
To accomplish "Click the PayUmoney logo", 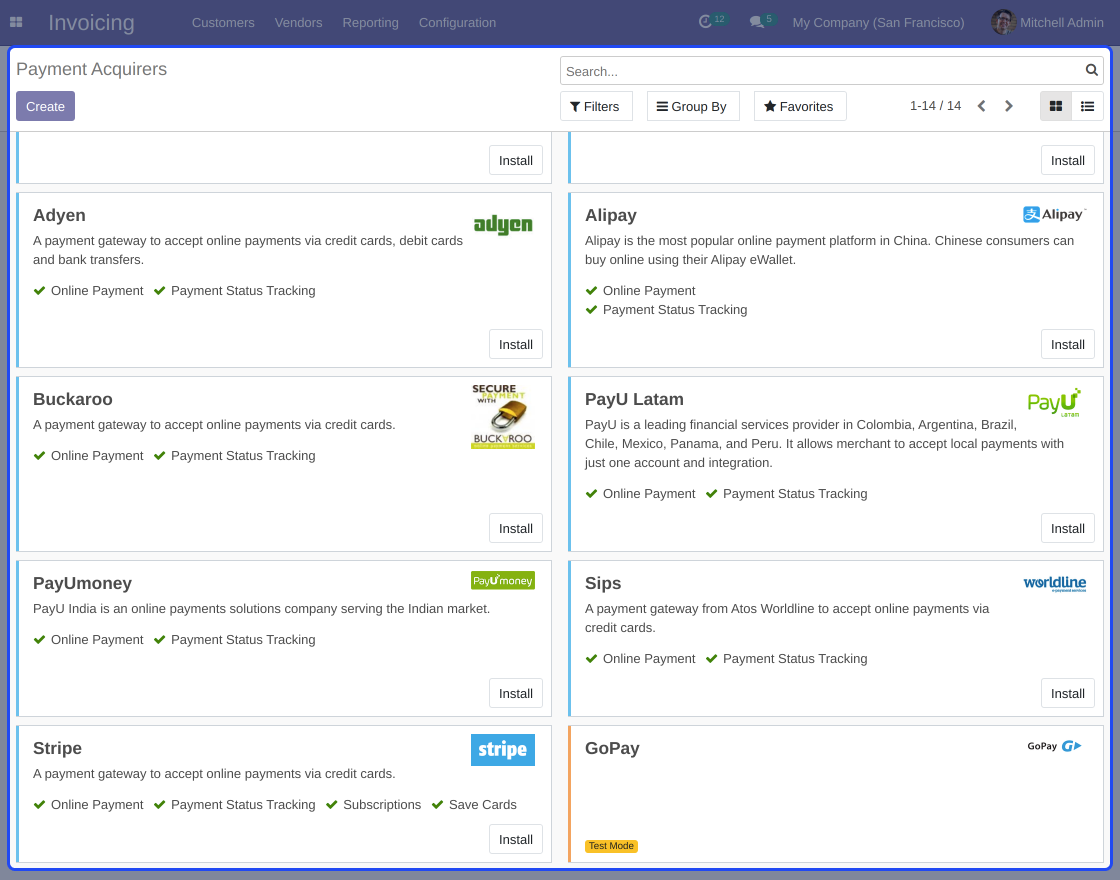I will coord(503,580).
